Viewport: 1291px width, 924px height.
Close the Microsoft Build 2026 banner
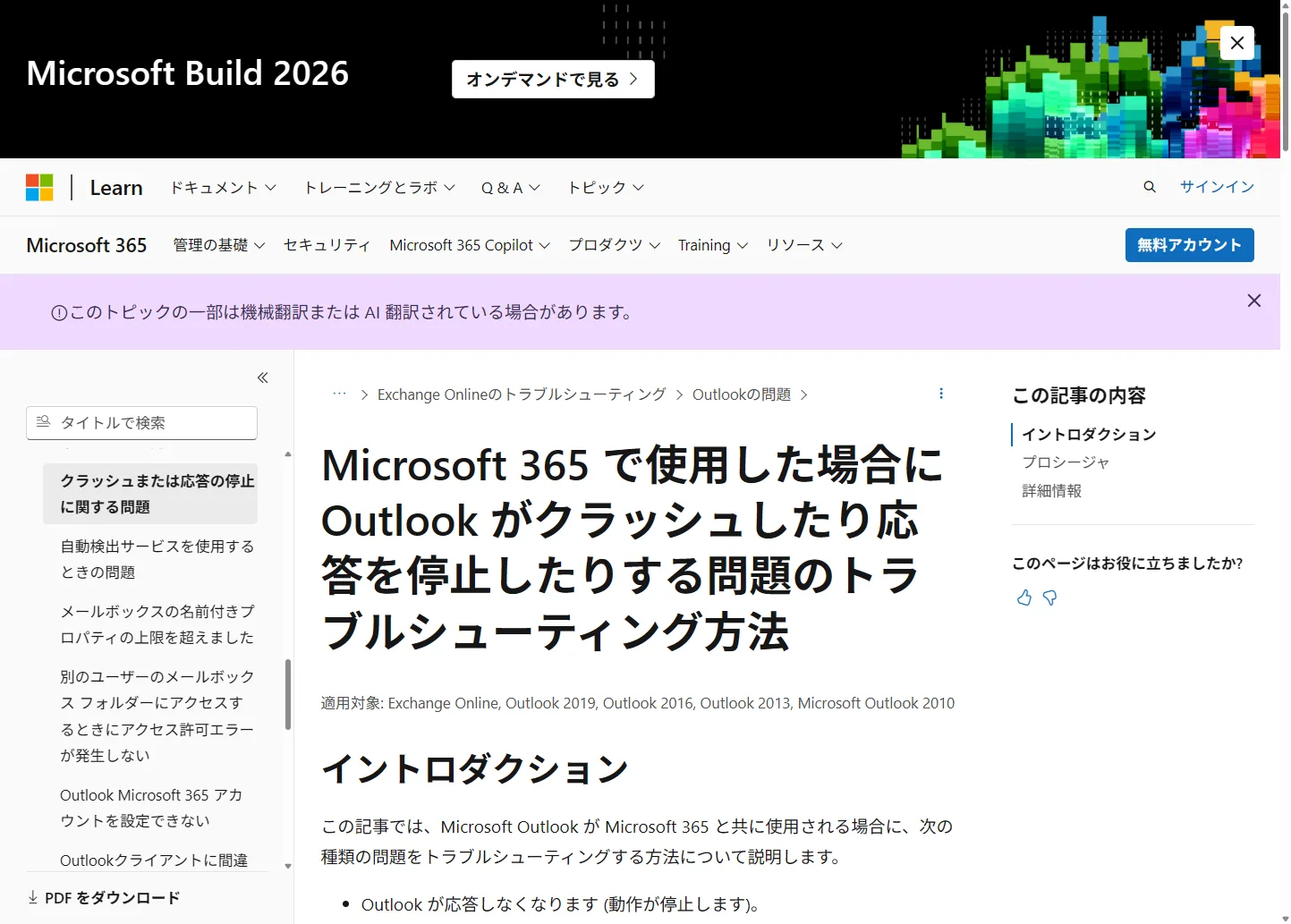pos(1237,43)
